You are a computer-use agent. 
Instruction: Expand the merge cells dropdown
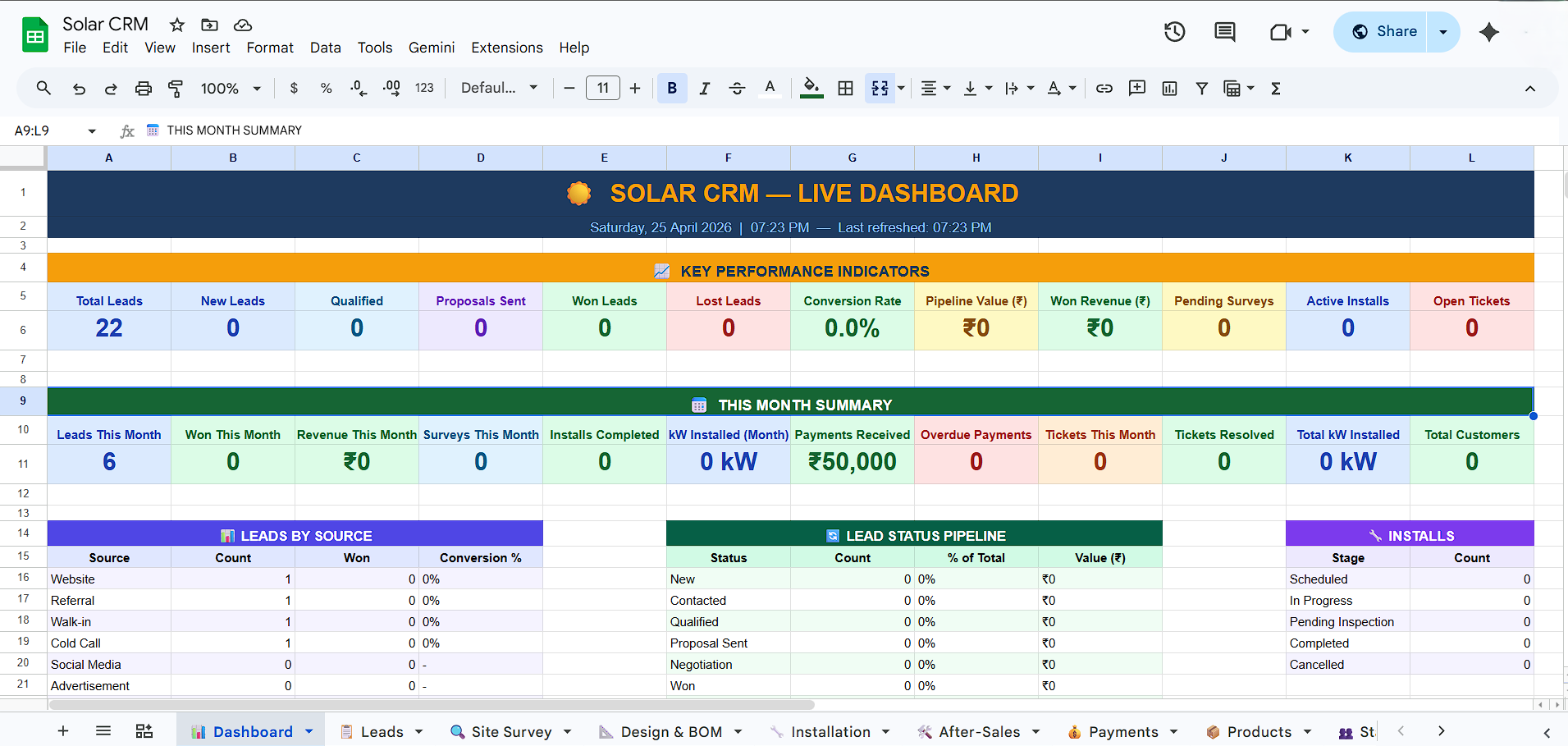click(899, 88)
